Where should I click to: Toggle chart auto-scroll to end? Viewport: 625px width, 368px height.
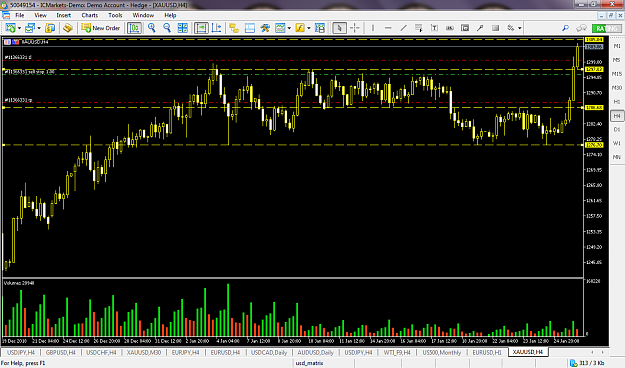point(201,28)
